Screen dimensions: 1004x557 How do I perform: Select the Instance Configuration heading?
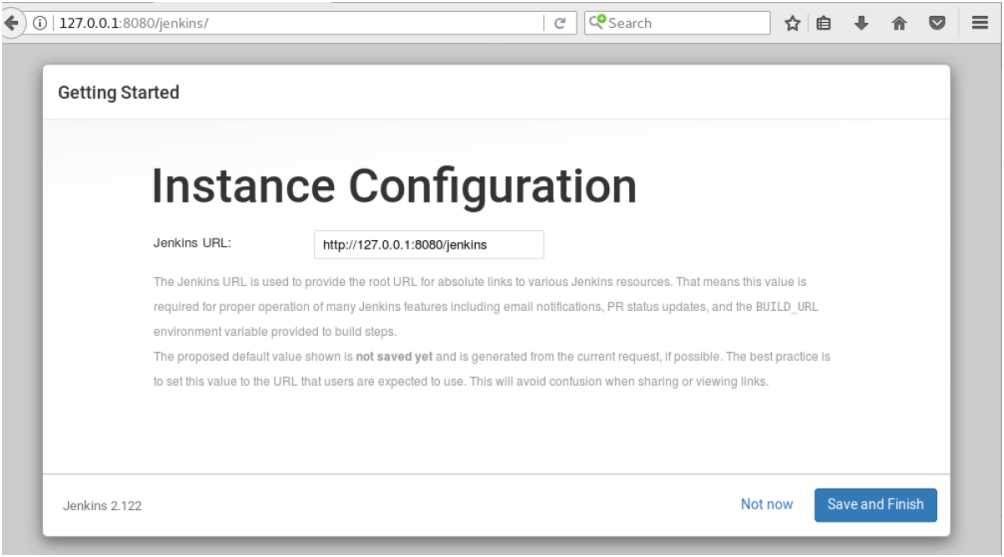[x=394, y=187]
